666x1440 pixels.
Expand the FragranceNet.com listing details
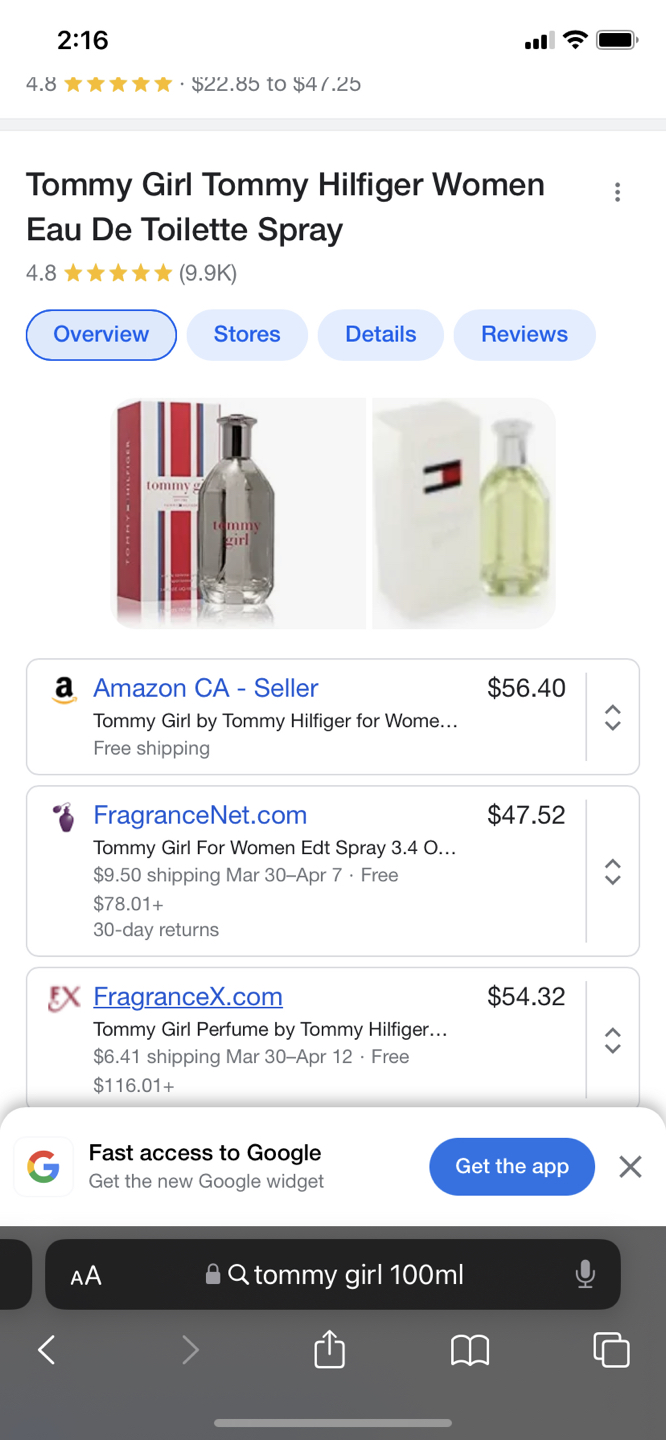612,871
